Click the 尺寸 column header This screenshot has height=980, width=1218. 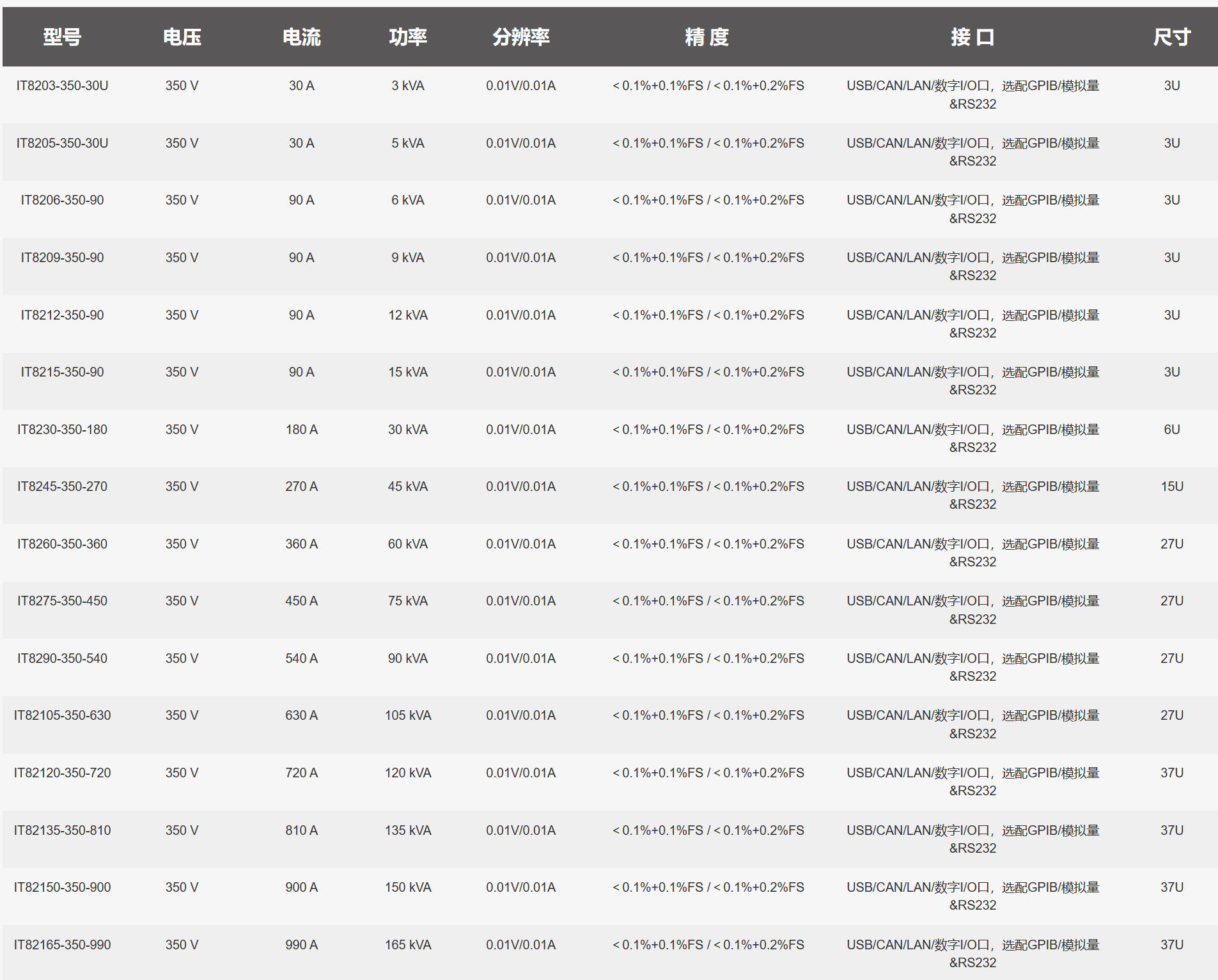[1171, 37]
